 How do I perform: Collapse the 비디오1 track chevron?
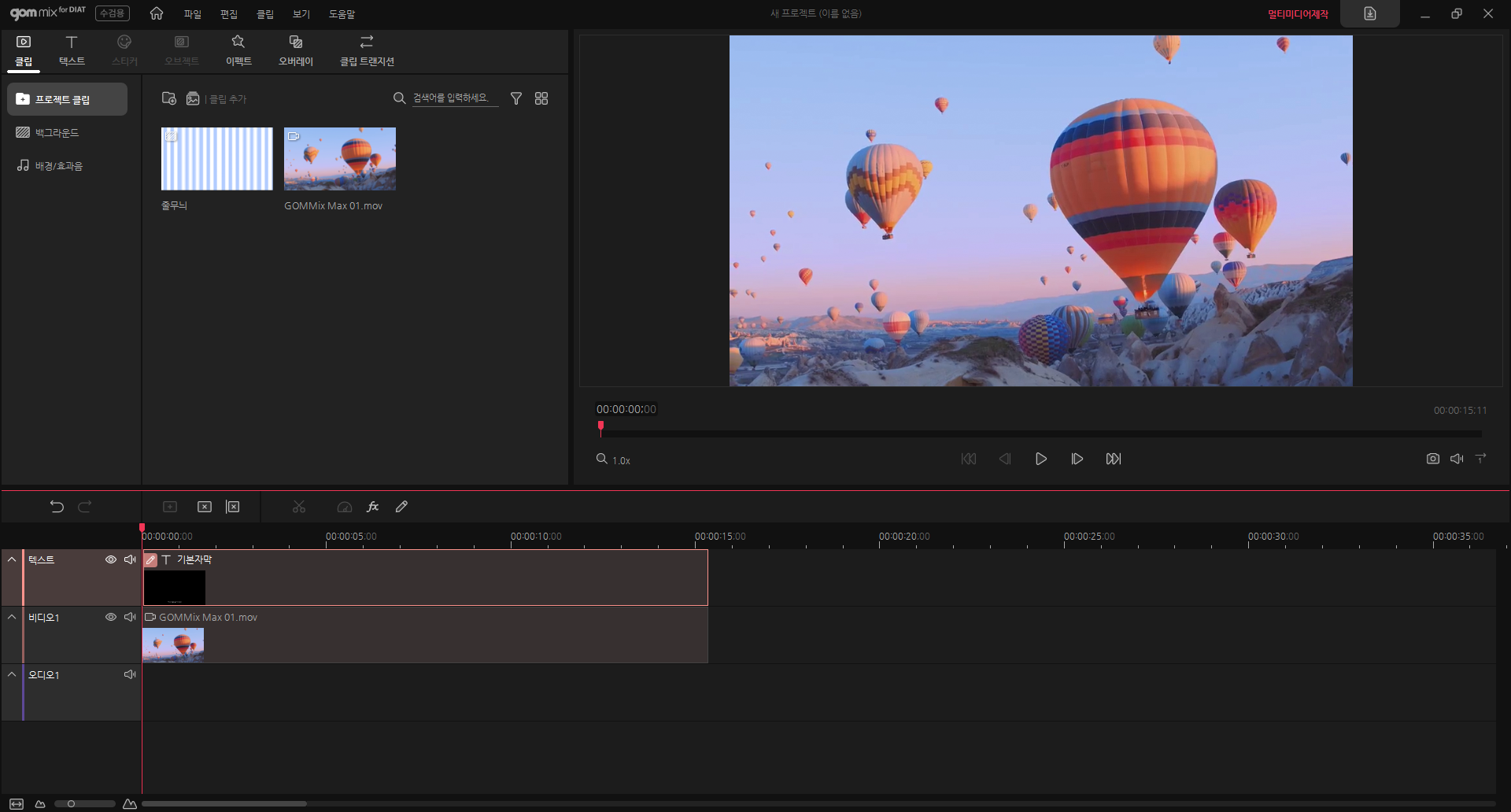point(12,617)
